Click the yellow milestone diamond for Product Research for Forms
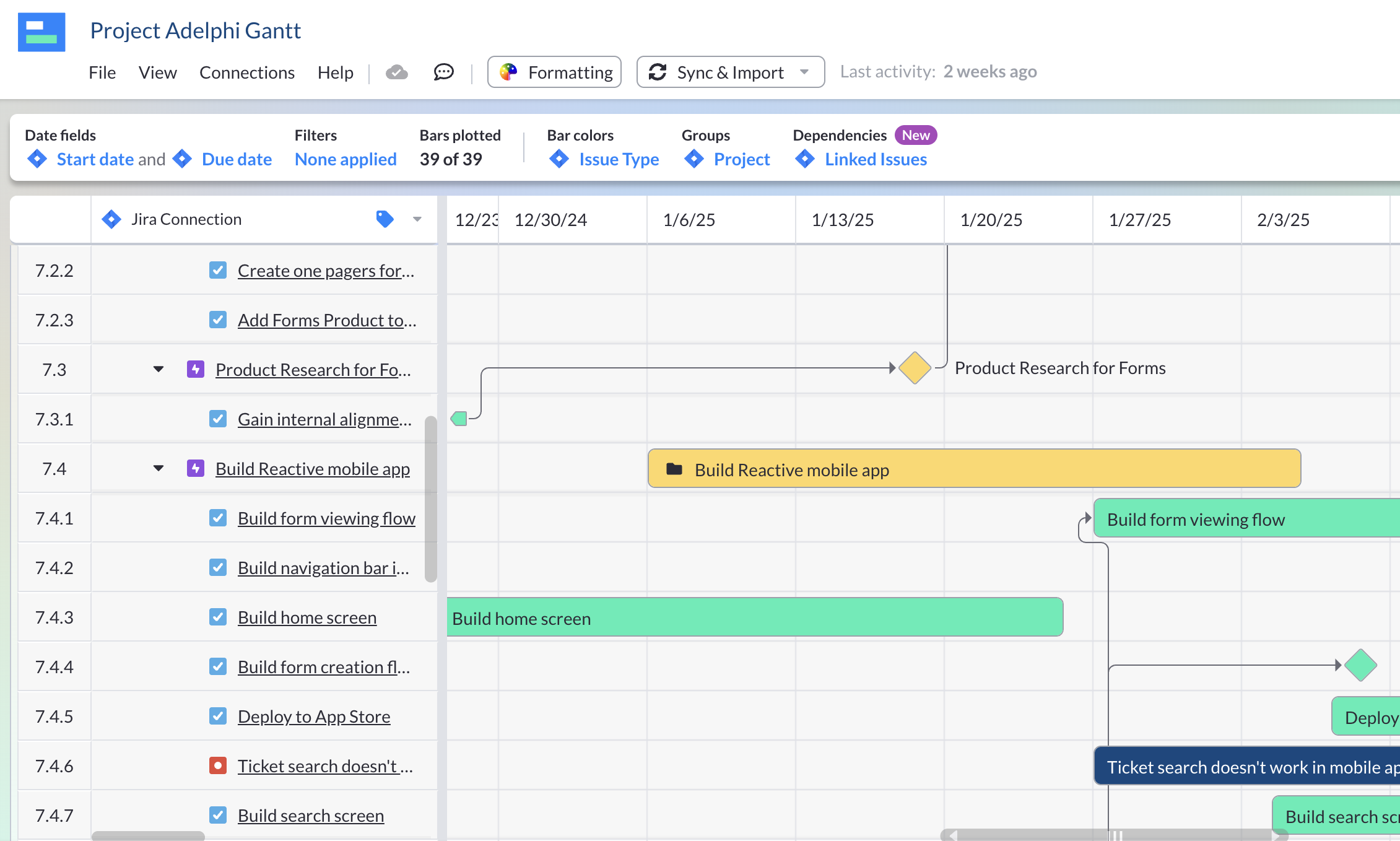1400x841 pixels. pos(915,368)
